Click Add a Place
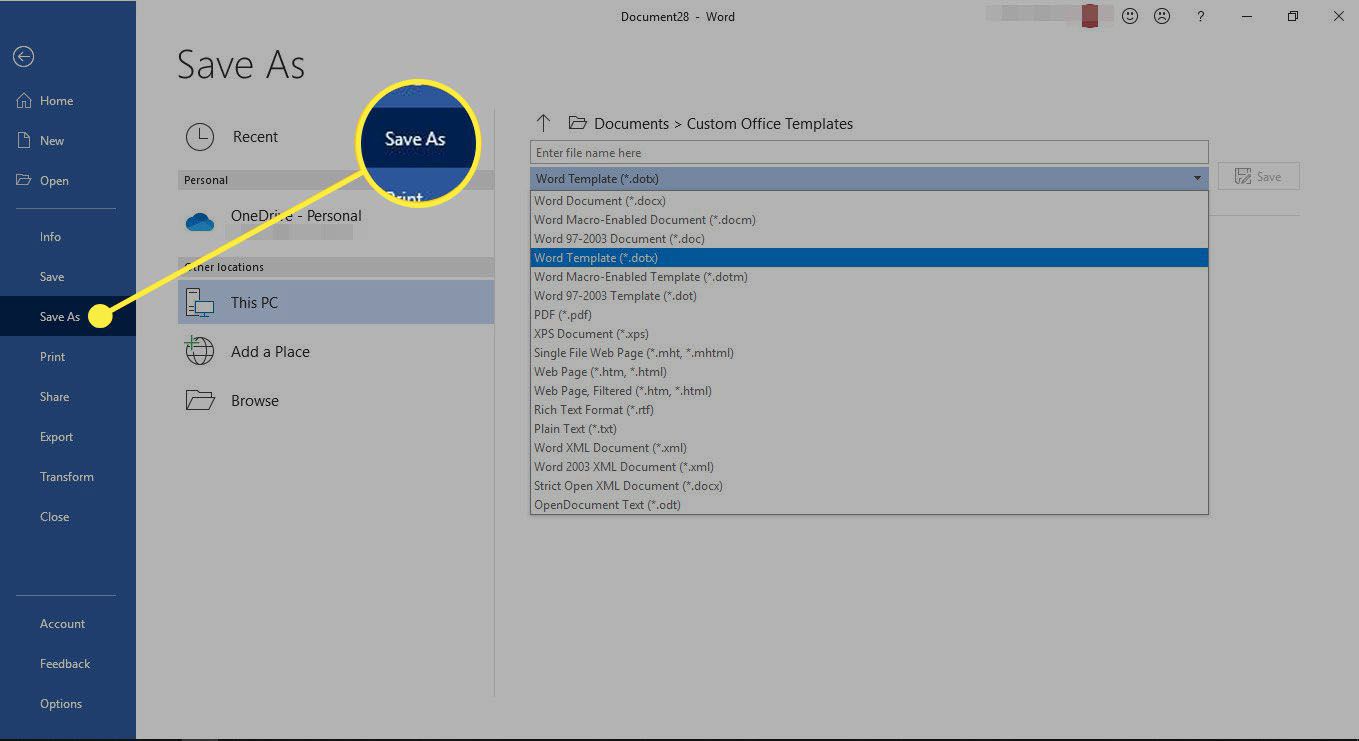 (336, 351)
